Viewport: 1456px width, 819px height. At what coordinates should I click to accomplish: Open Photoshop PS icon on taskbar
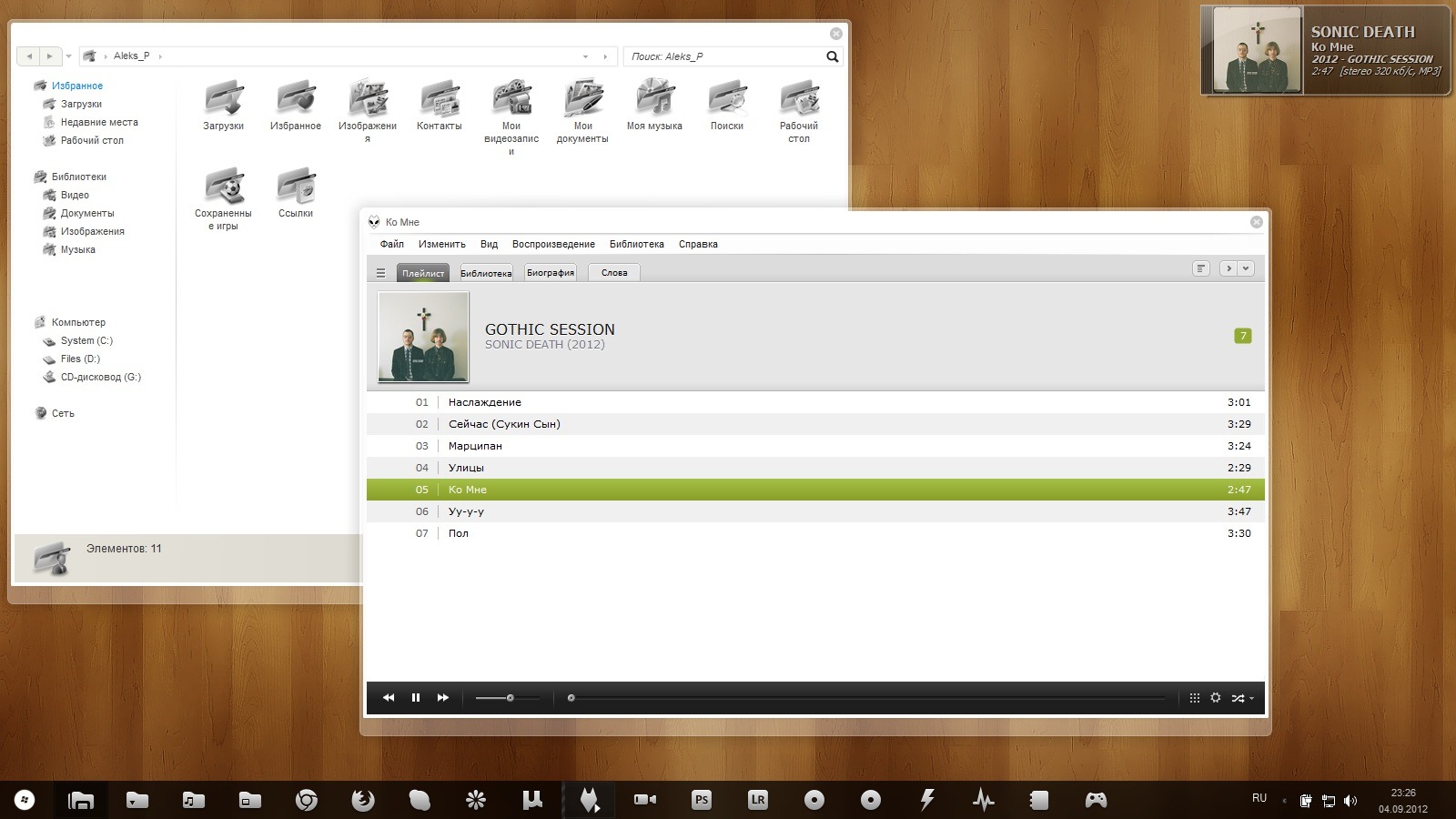702,800
